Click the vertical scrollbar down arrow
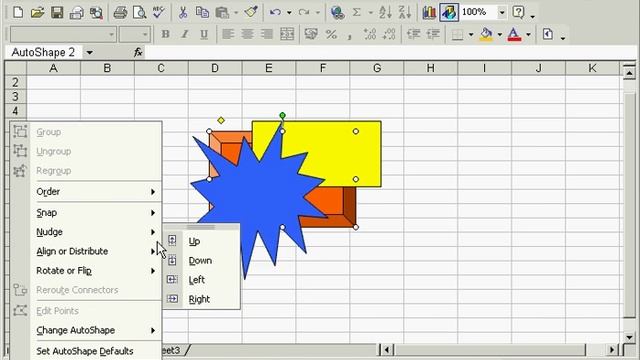640x360 pixels. click(x=629, y=337)
